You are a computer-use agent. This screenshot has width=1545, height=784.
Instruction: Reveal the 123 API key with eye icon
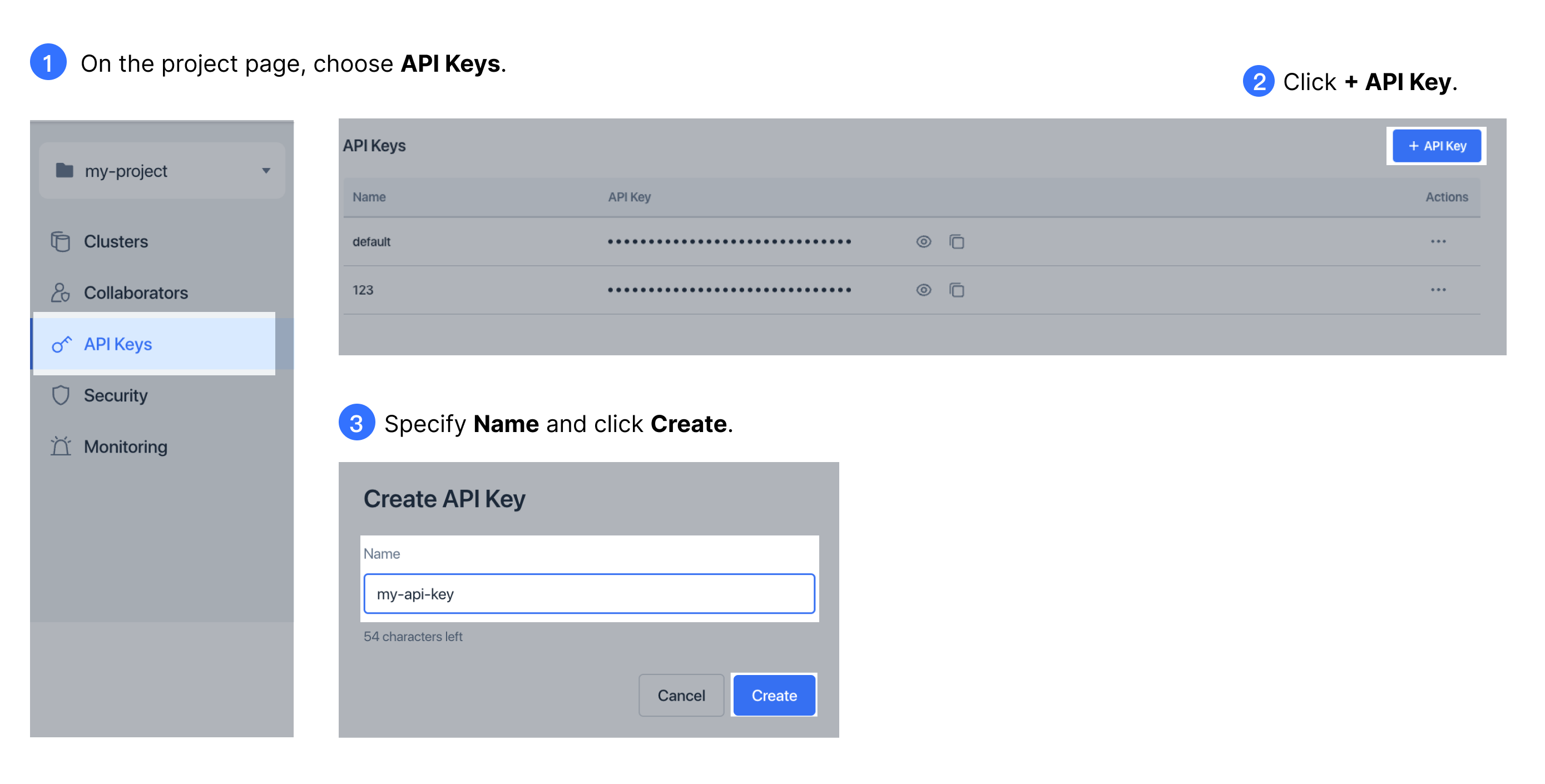click(x=924, y=290)
